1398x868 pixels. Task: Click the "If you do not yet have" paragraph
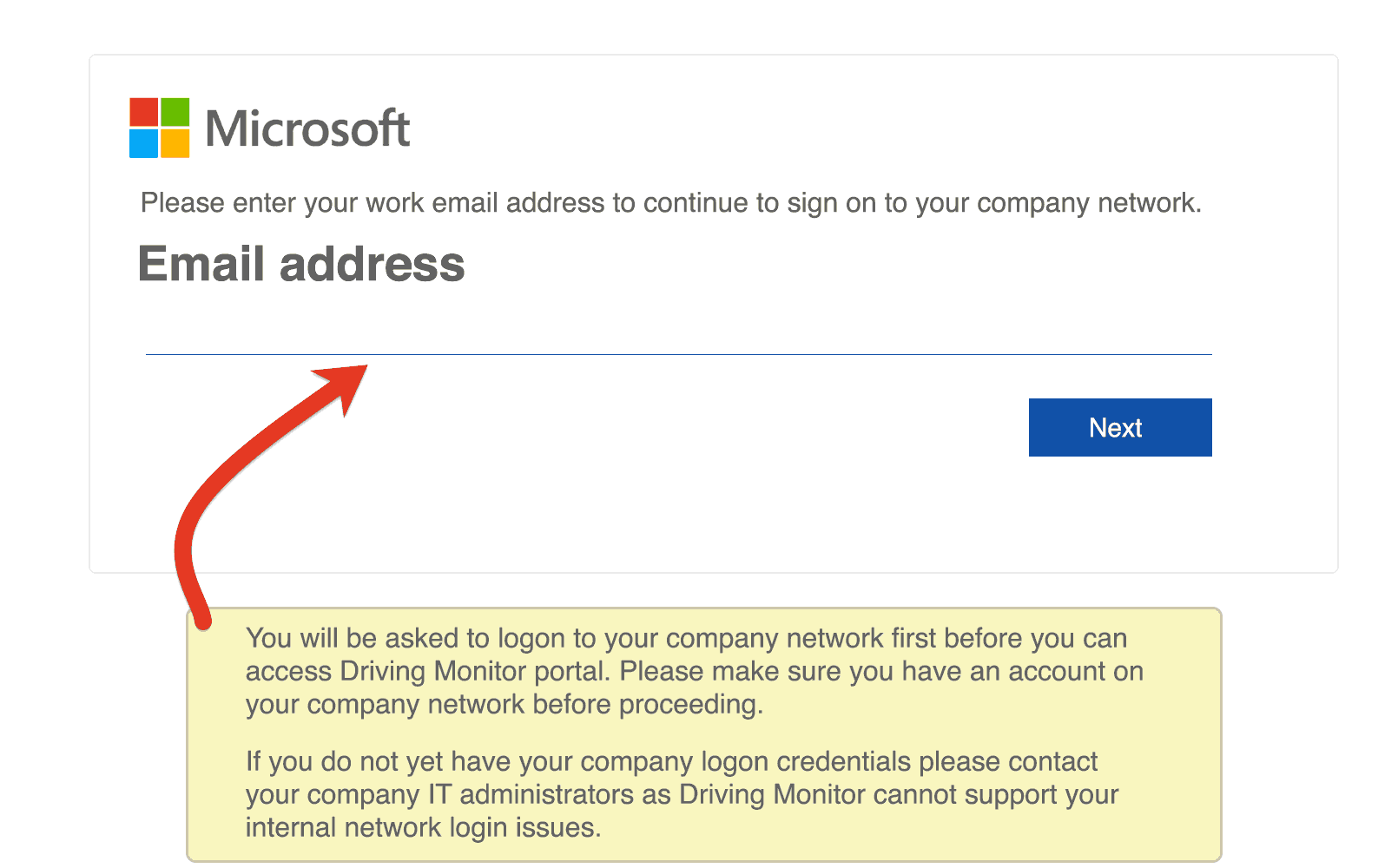[x=681, y=794]
